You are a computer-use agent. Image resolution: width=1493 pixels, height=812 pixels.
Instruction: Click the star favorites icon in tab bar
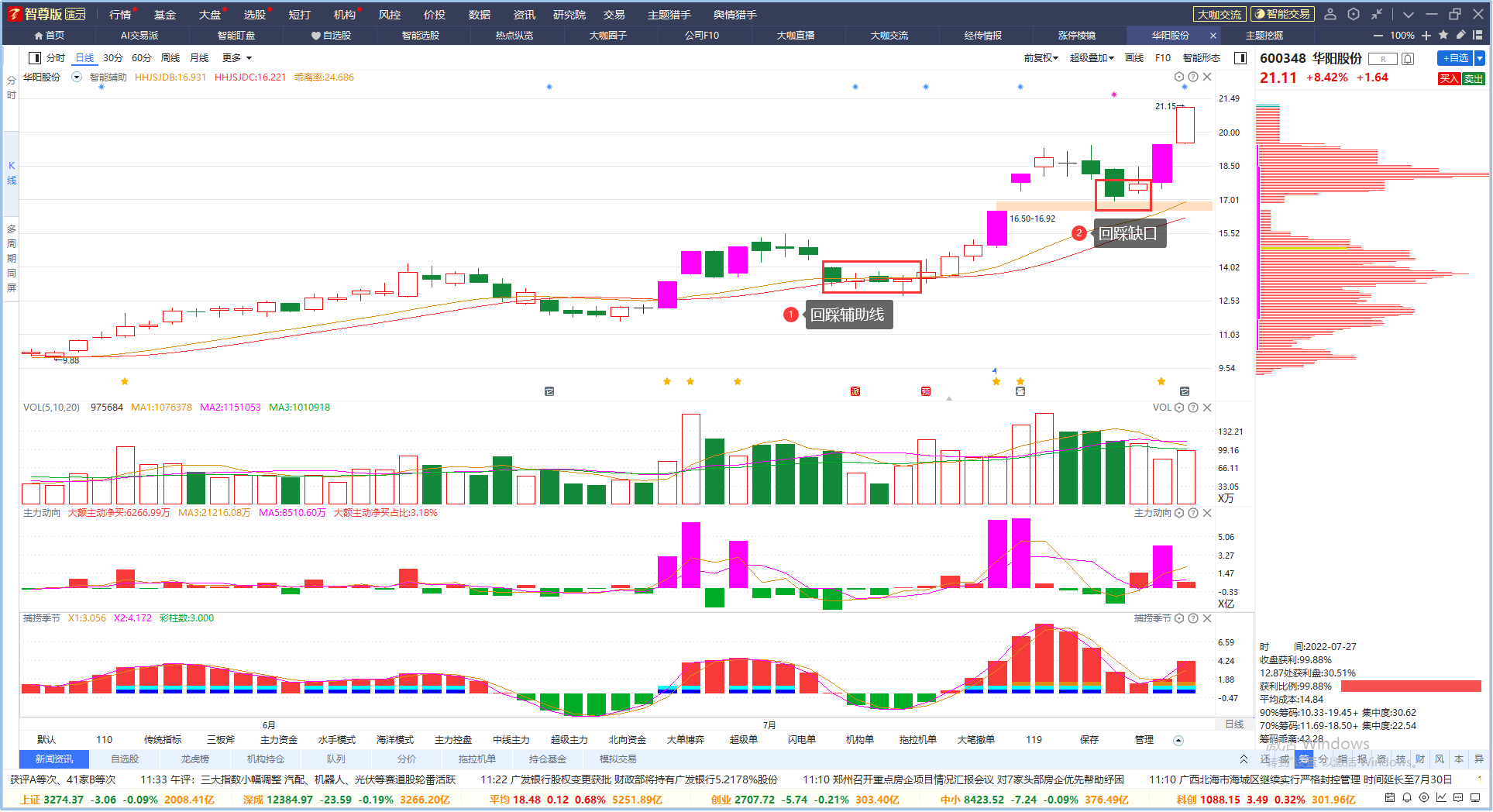point(1443,35)
